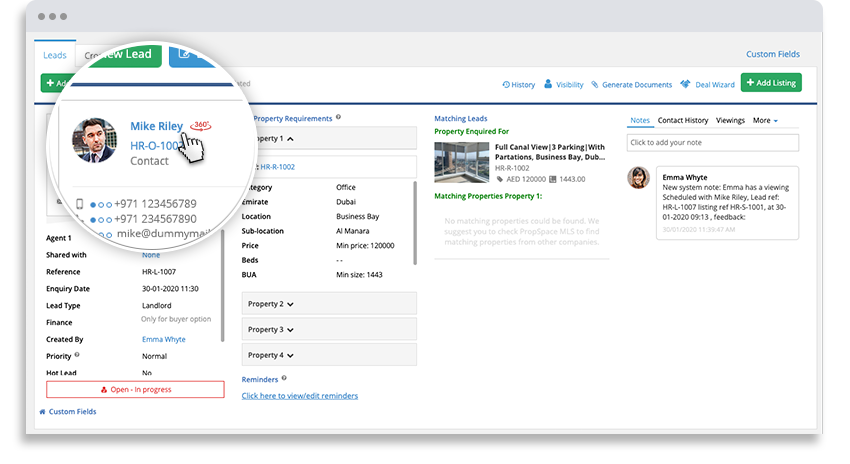Click Emma Whyte's avatar in notes

[x=639, y=178]
